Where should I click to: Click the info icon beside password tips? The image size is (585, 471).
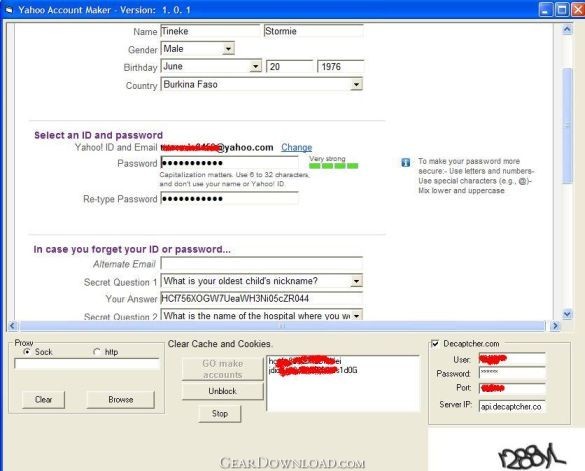click(406, 162)
